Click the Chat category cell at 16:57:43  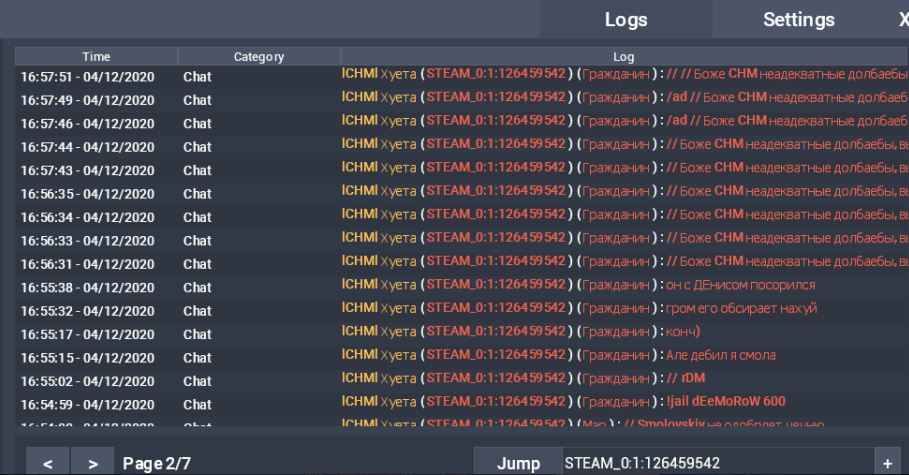pos(197,170)
